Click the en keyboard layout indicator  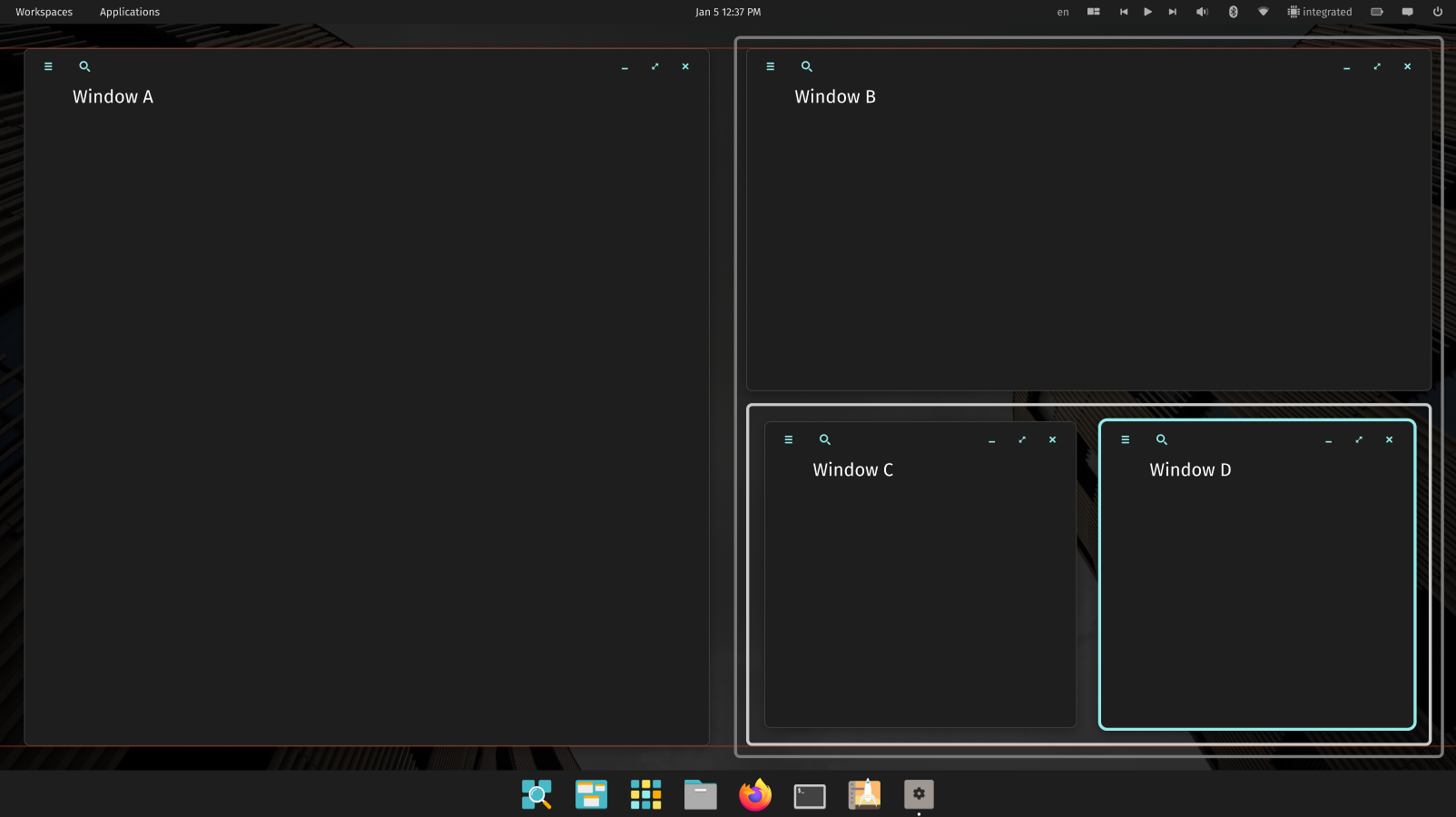(x=1062, y=12)
